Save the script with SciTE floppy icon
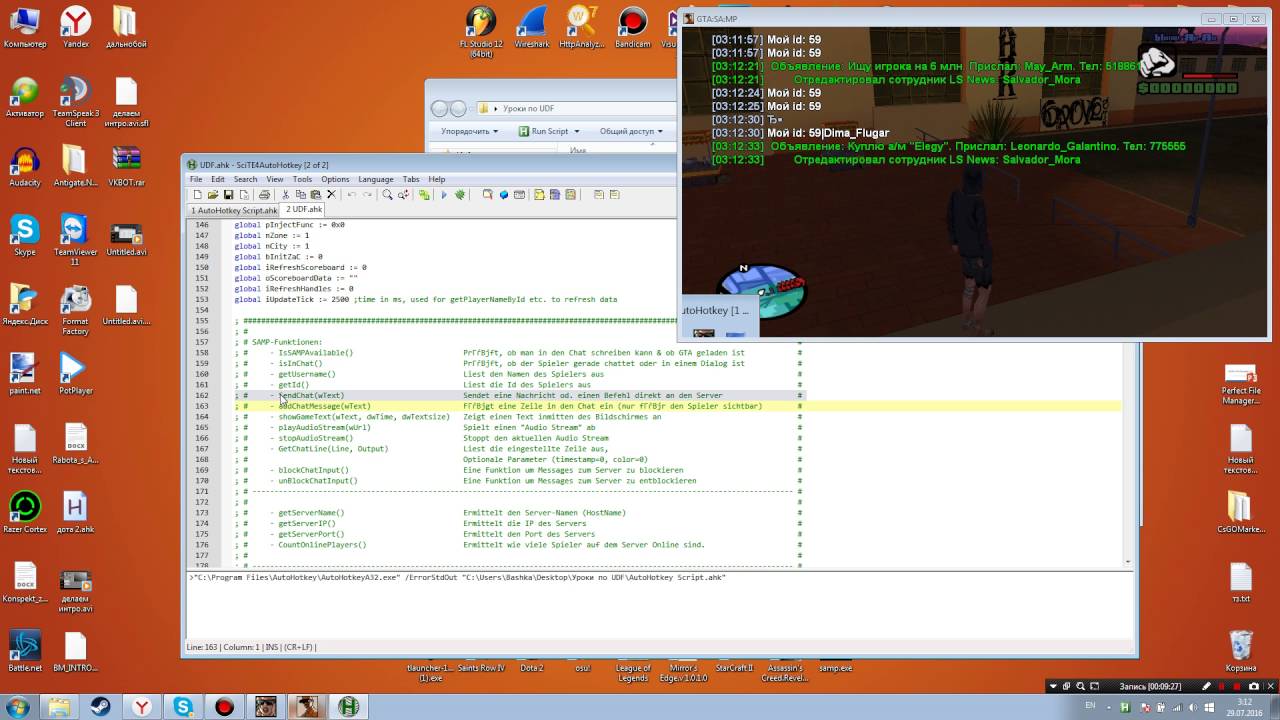The width and height of the screenshot is (1280, 720). 229,194
